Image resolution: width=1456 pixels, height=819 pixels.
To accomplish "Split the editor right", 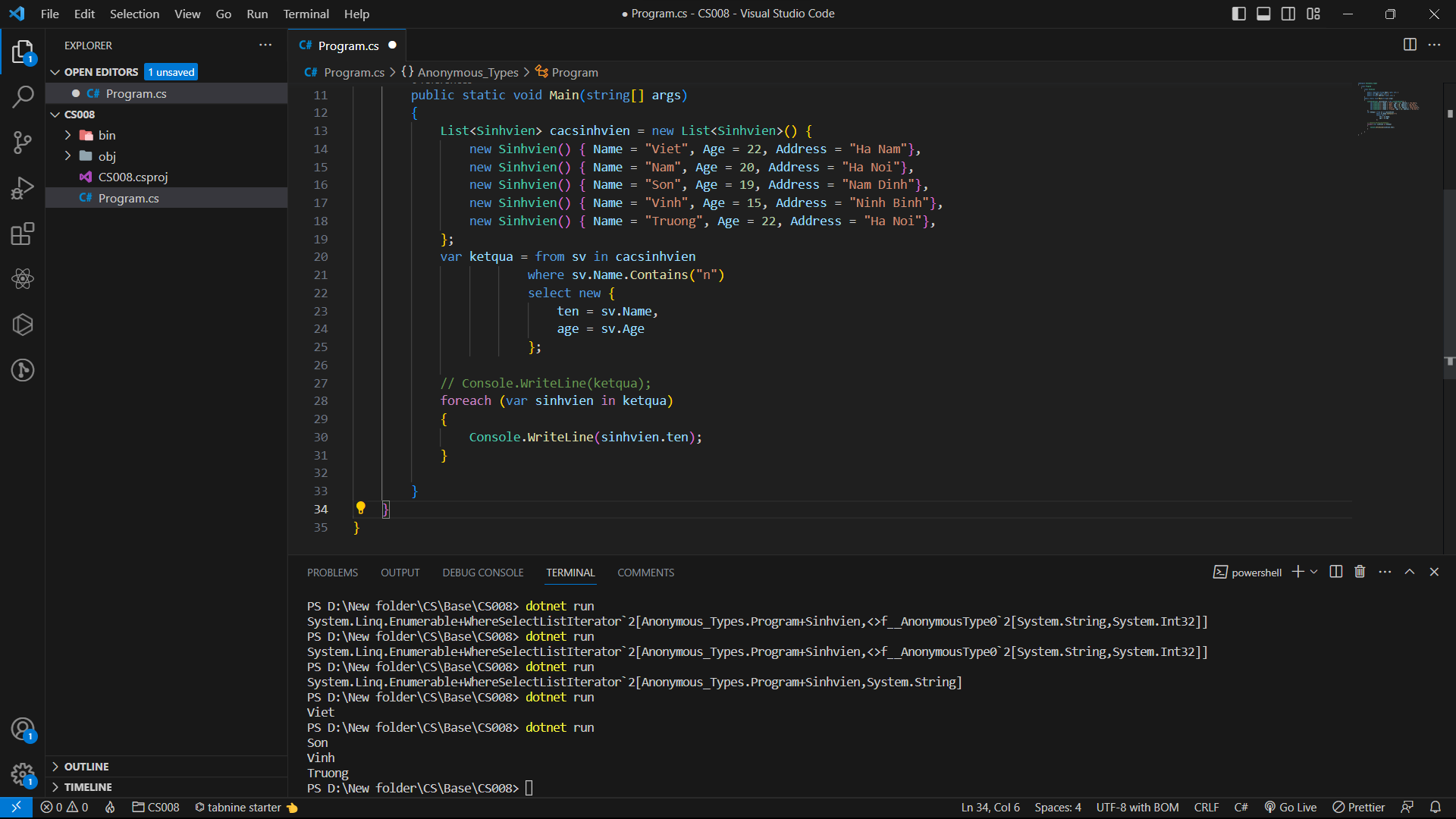I will 1410,45.
